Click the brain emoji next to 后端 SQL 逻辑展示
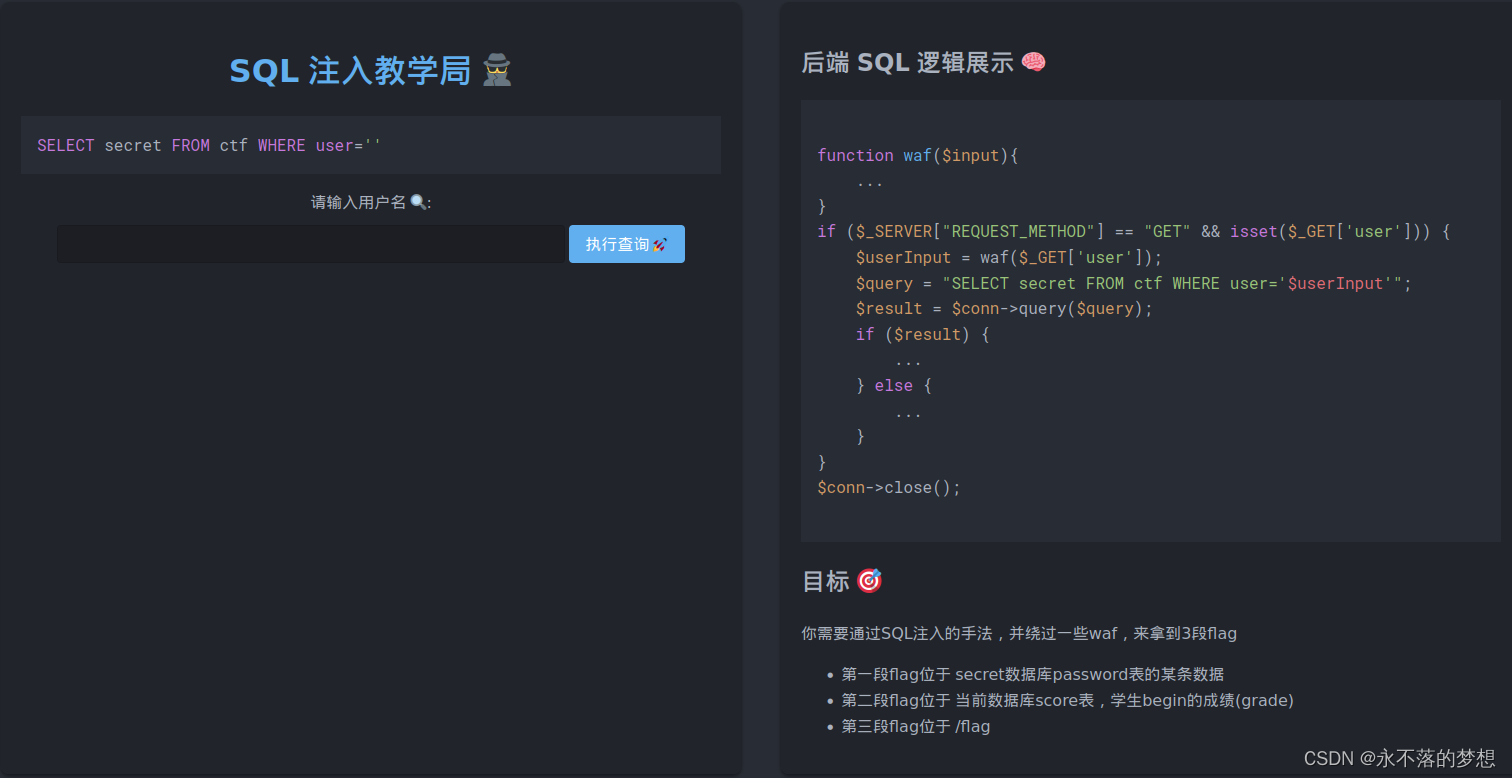The width and height of the screenshot is (1512, 778). point(1032,61)
